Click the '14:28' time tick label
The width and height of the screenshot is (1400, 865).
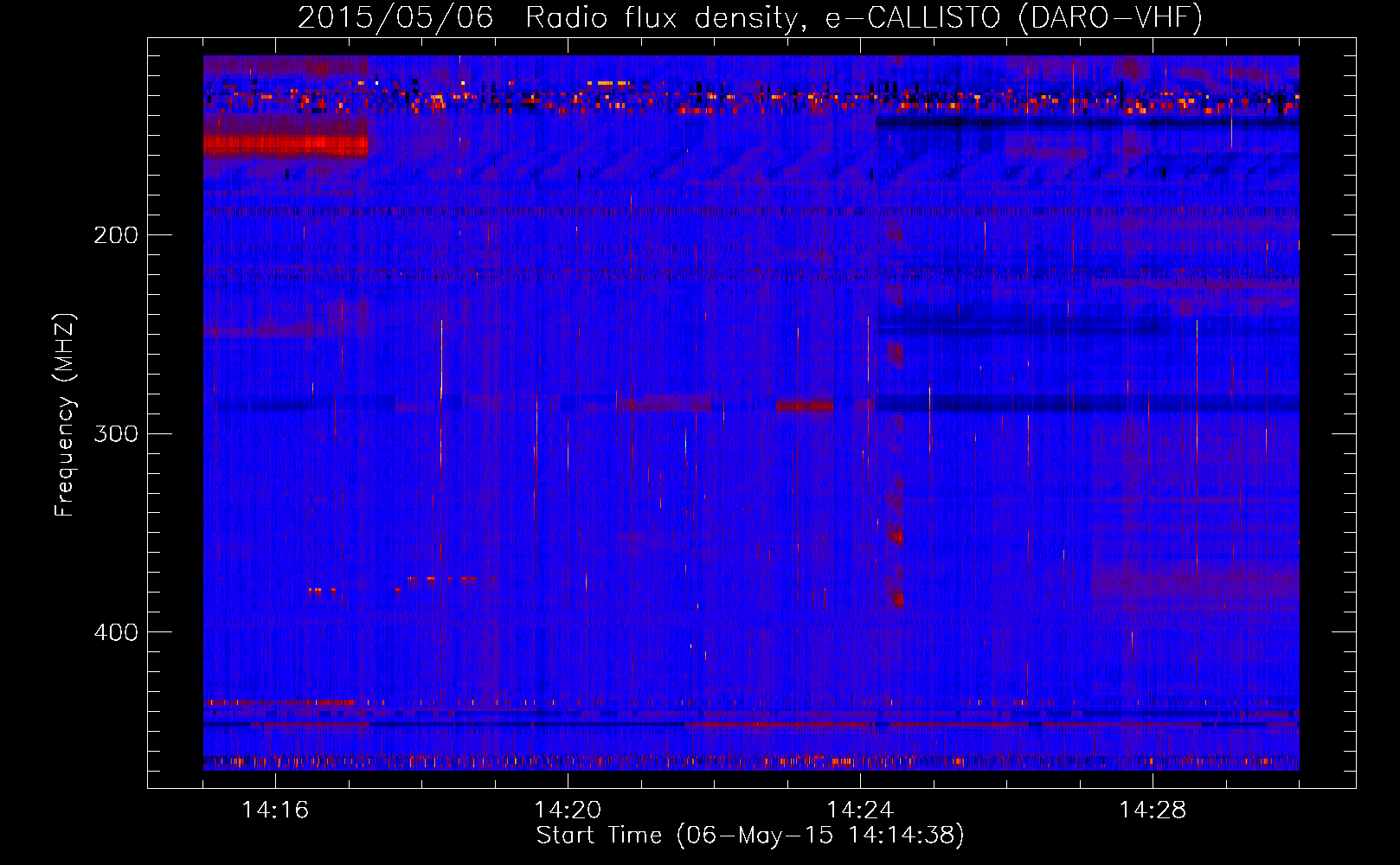coord(1153,811)
